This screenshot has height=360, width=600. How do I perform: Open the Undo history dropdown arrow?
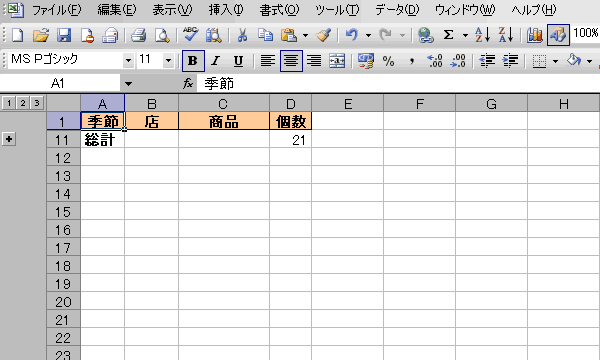[368, 36]
